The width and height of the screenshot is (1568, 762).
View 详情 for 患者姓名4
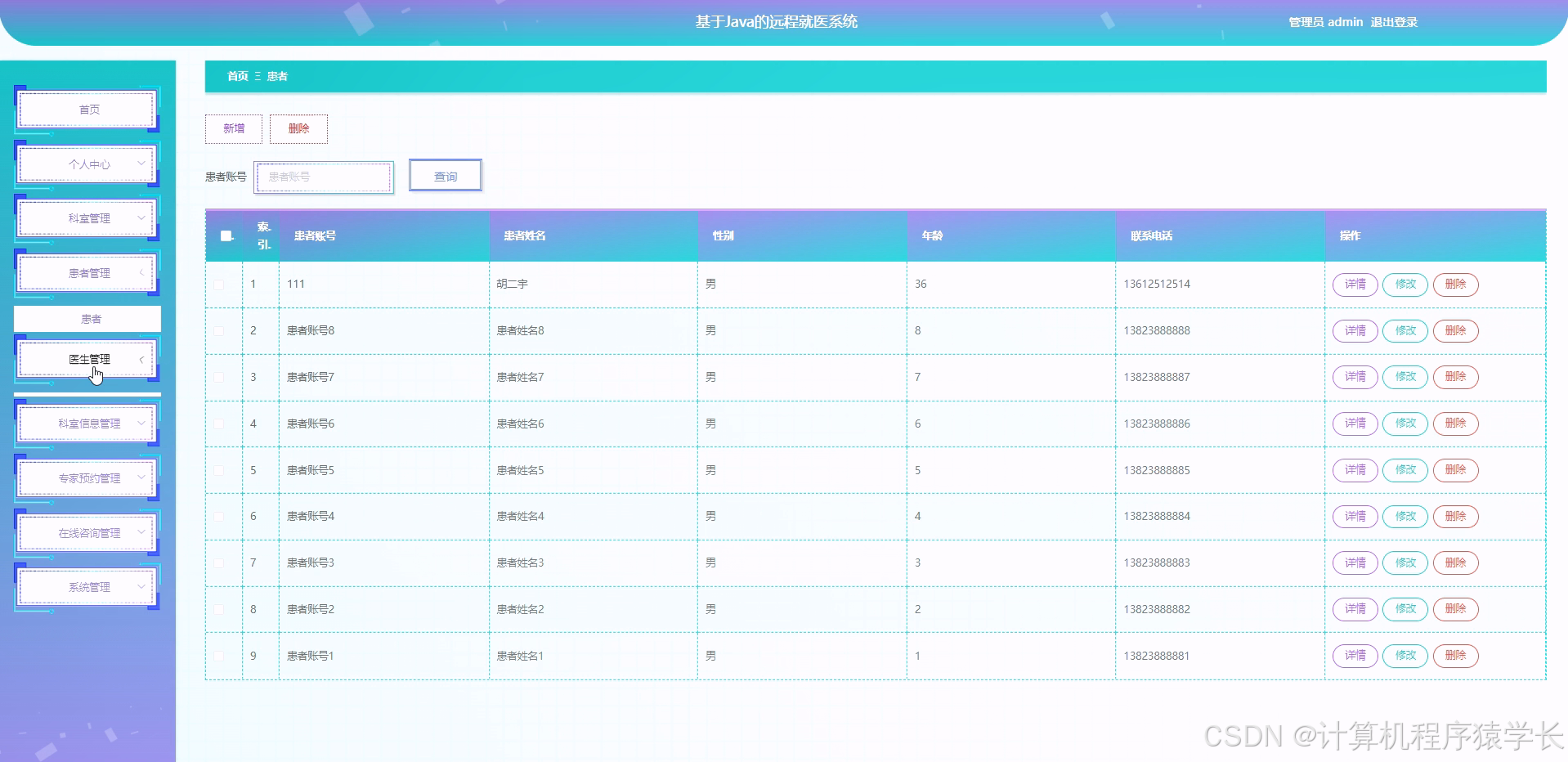[1355, 517]
